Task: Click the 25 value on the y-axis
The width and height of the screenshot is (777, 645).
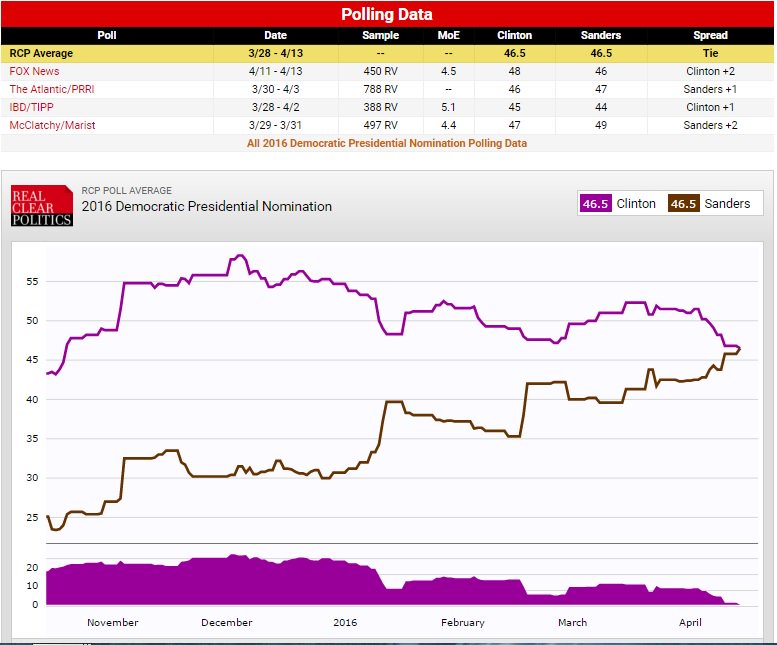Action: coord(32,517)
